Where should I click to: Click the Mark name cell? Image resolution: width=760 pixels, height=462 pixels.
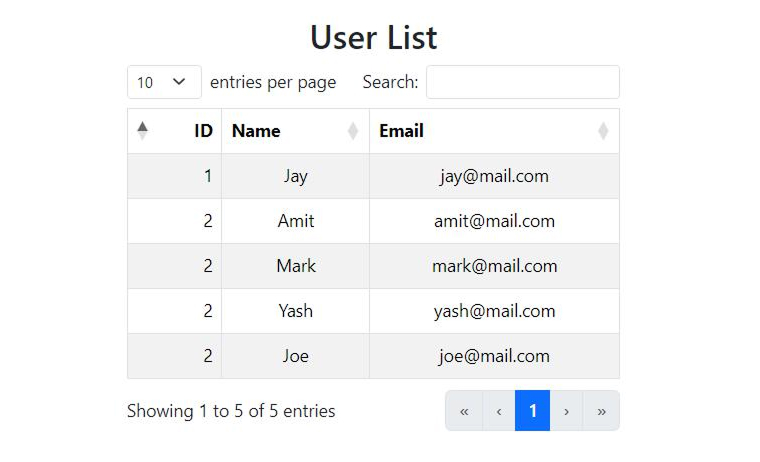pos(296,266)
